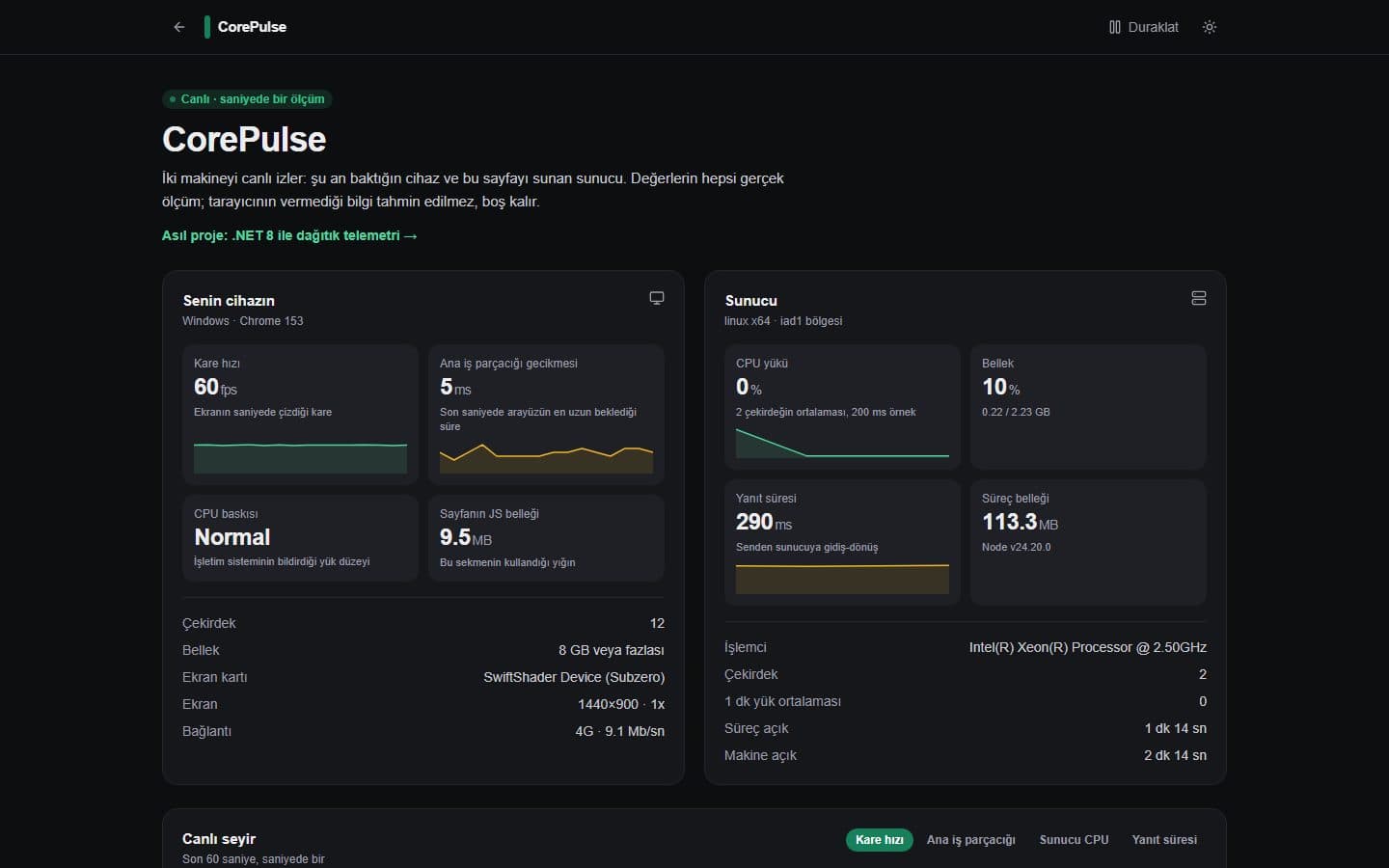
Task: Click the 10 % Bellek value
Action: [1001, 387]
